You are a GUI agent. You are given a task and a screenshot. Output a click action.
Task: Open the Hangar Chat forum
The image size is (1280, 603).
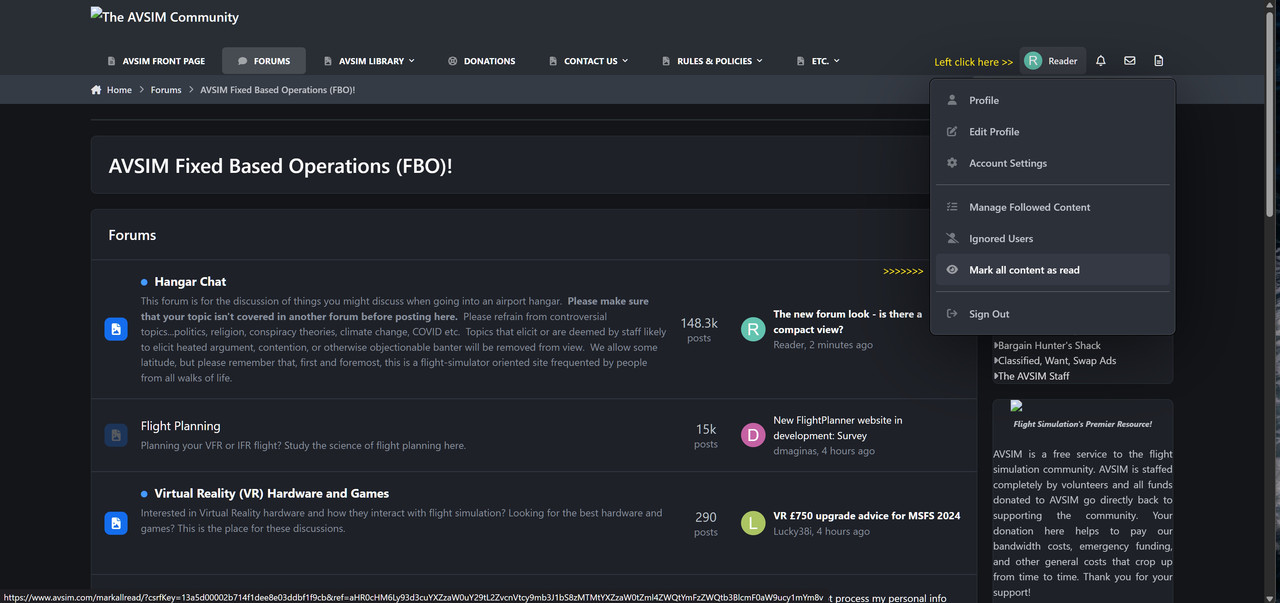point(190,282)
